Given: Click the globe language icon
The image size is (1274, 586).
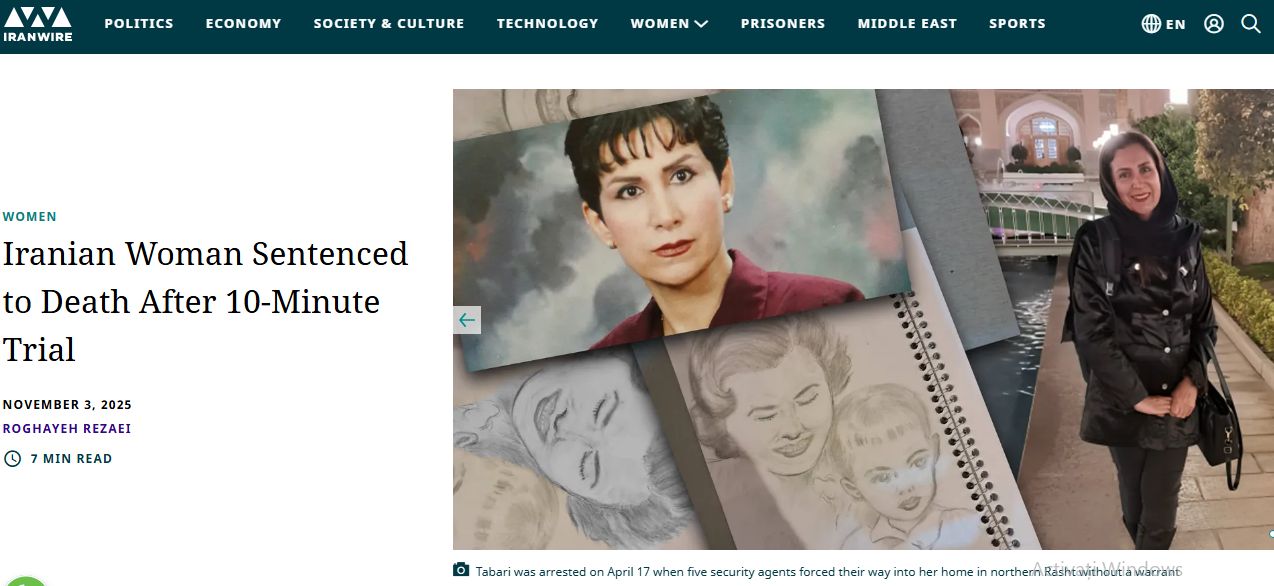Looking at the screenshot, I should pyautogui.click(x=1151, y=23).
